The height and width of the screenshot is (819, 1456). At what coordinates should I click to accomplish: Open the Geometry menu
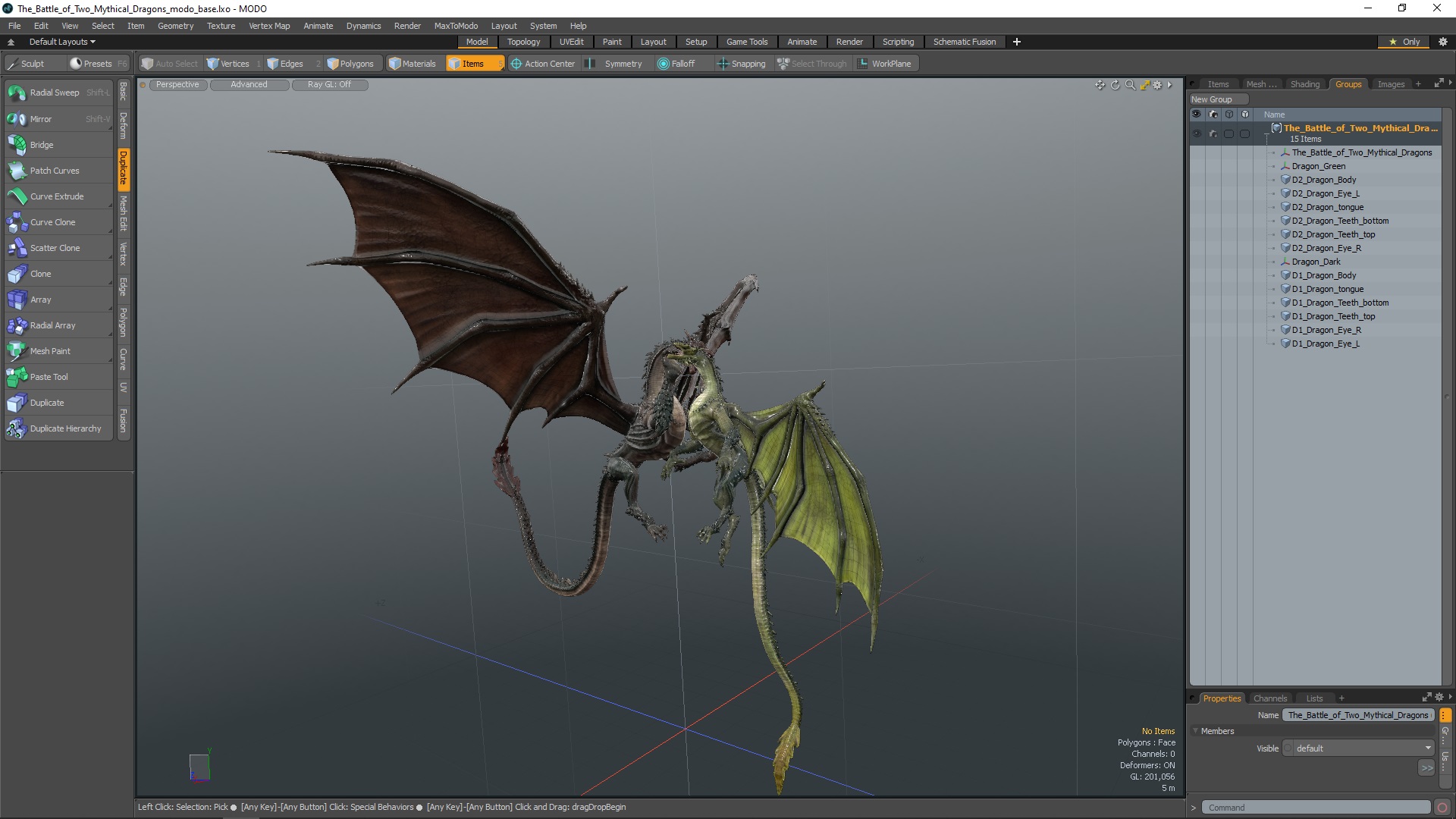point(175,26)
